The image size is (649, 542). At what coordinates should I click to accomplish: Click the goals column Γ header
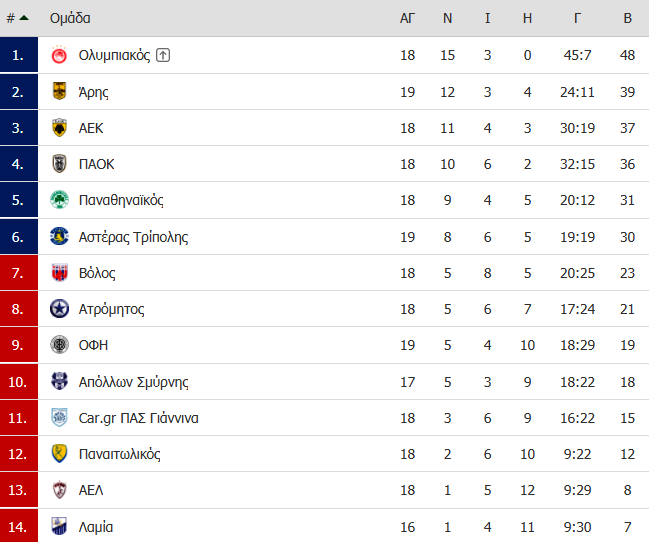577,18
